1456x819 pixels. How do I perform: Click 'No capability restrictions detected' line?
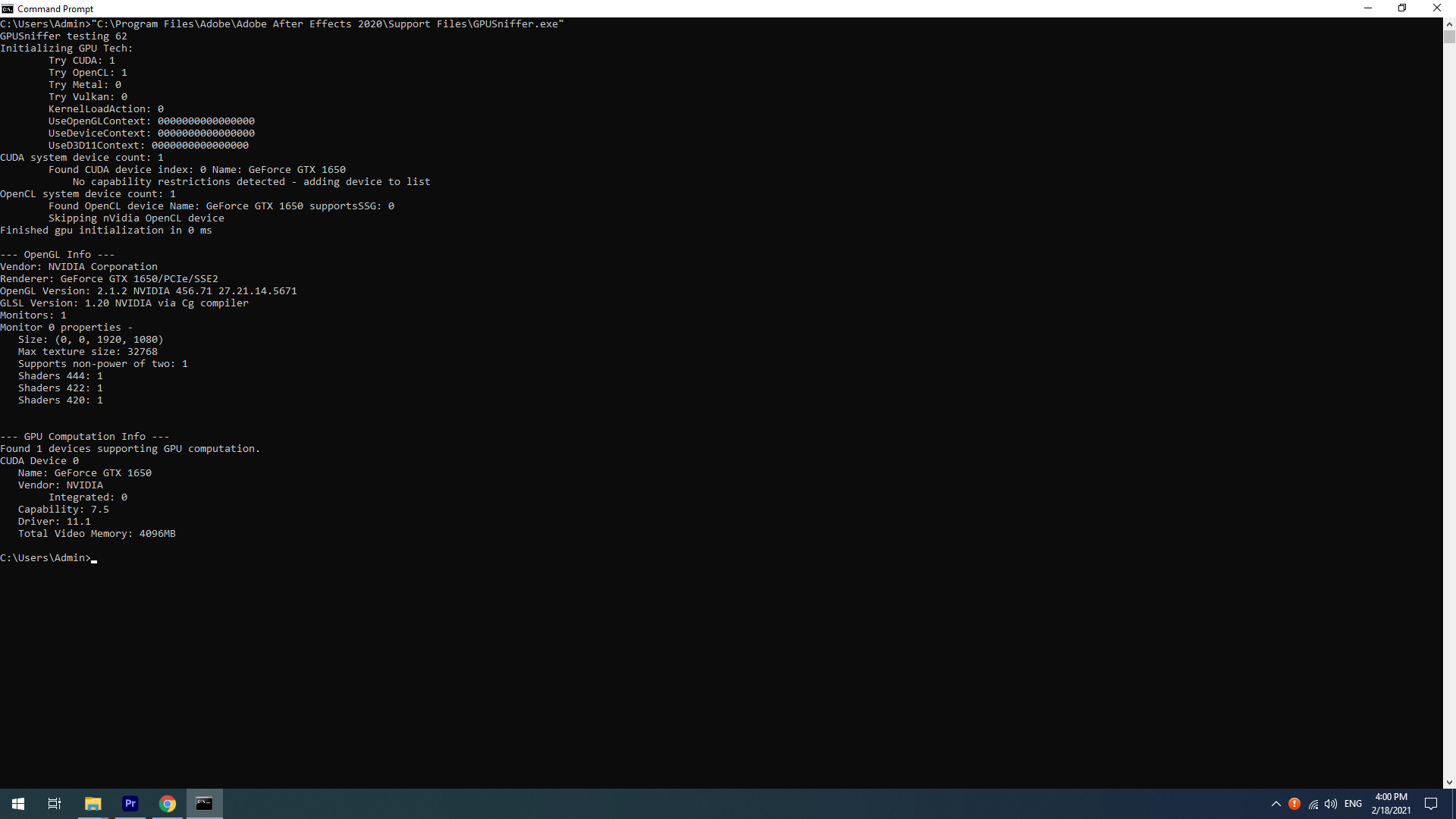(252, 182)
